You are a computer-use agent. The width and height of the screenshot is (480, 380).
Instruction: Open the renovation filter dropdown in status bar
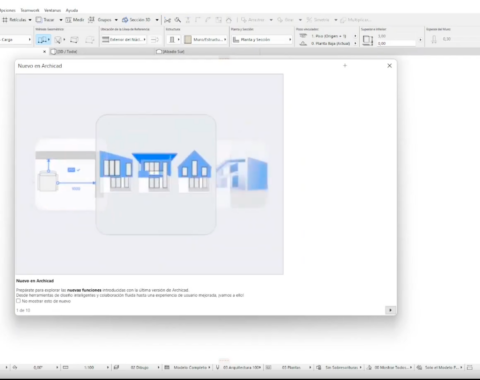(x=393, y=367)
